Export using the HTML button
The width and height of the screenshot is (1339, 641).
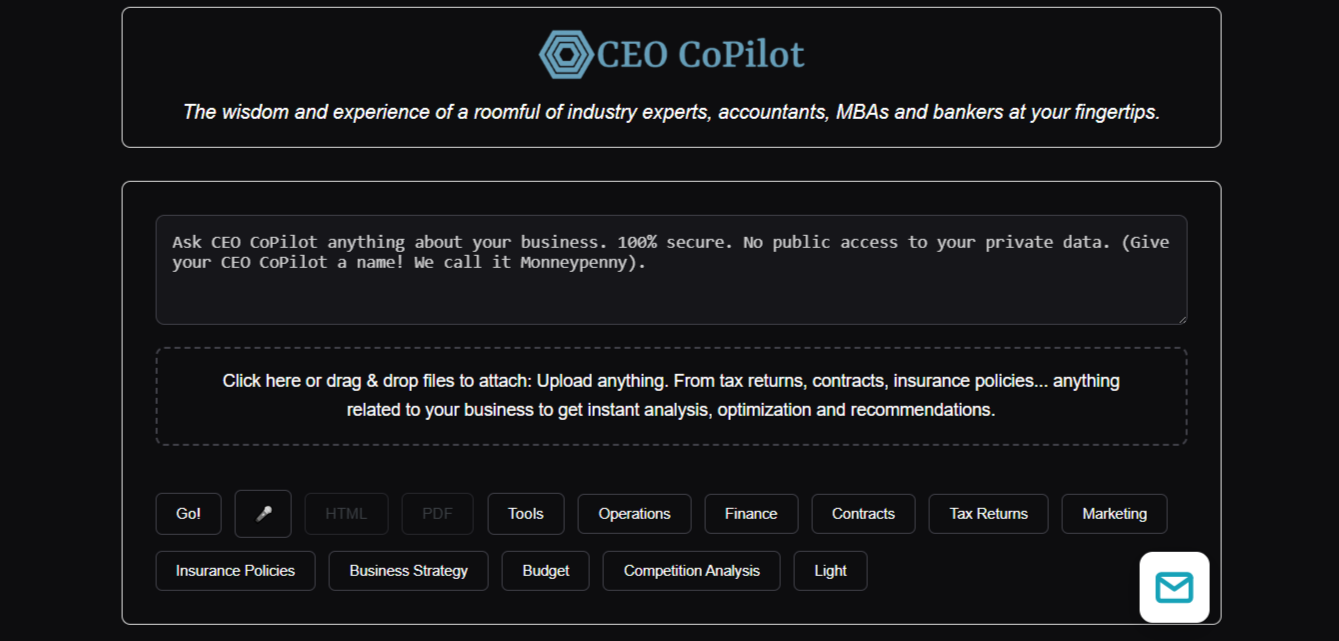point(346,514)
